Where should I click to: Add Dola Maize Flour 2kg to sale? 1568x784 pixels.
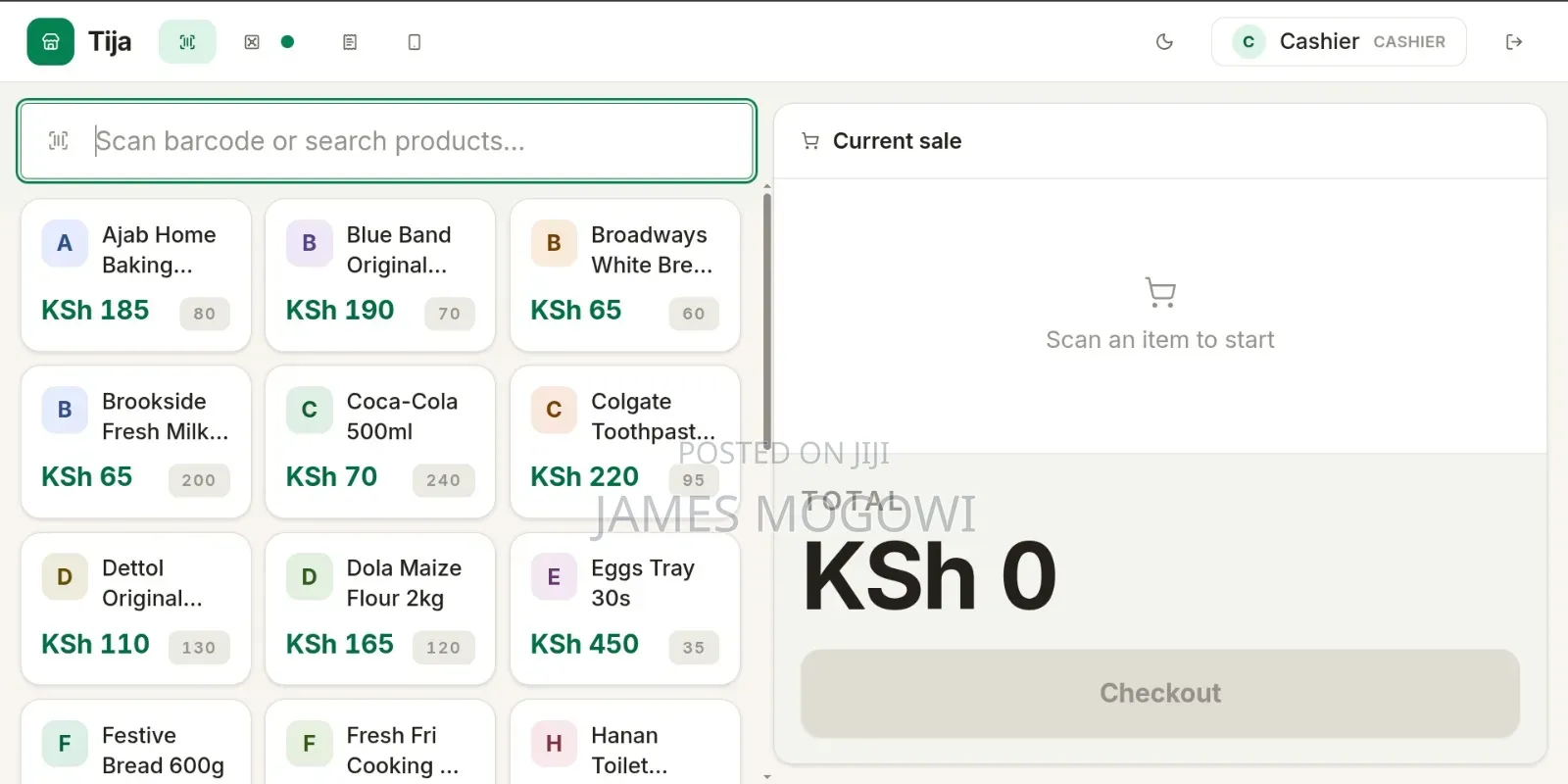click(x=380, y=609)
